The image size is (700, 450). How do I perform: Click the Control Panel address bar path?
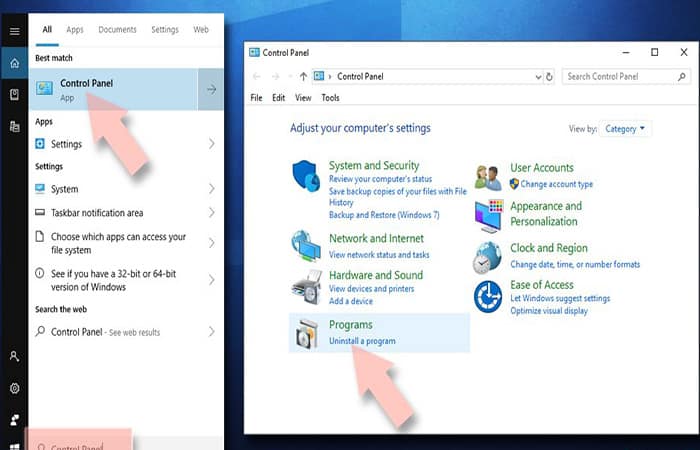[x=360, y=76]
